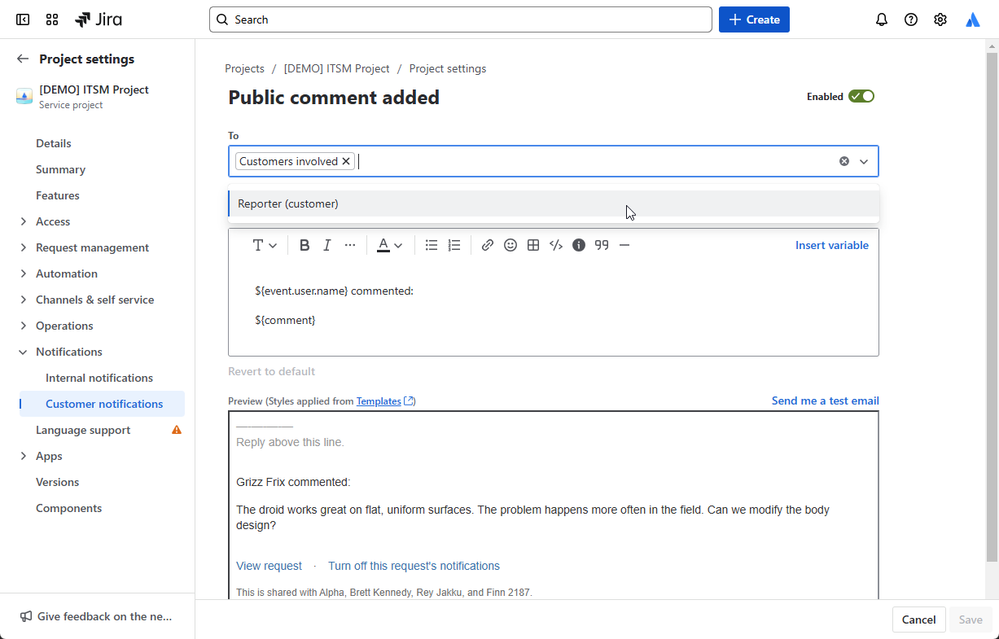The image size is (999, 639).
Task: Open Projects breadcrumb
Action: 245,69
